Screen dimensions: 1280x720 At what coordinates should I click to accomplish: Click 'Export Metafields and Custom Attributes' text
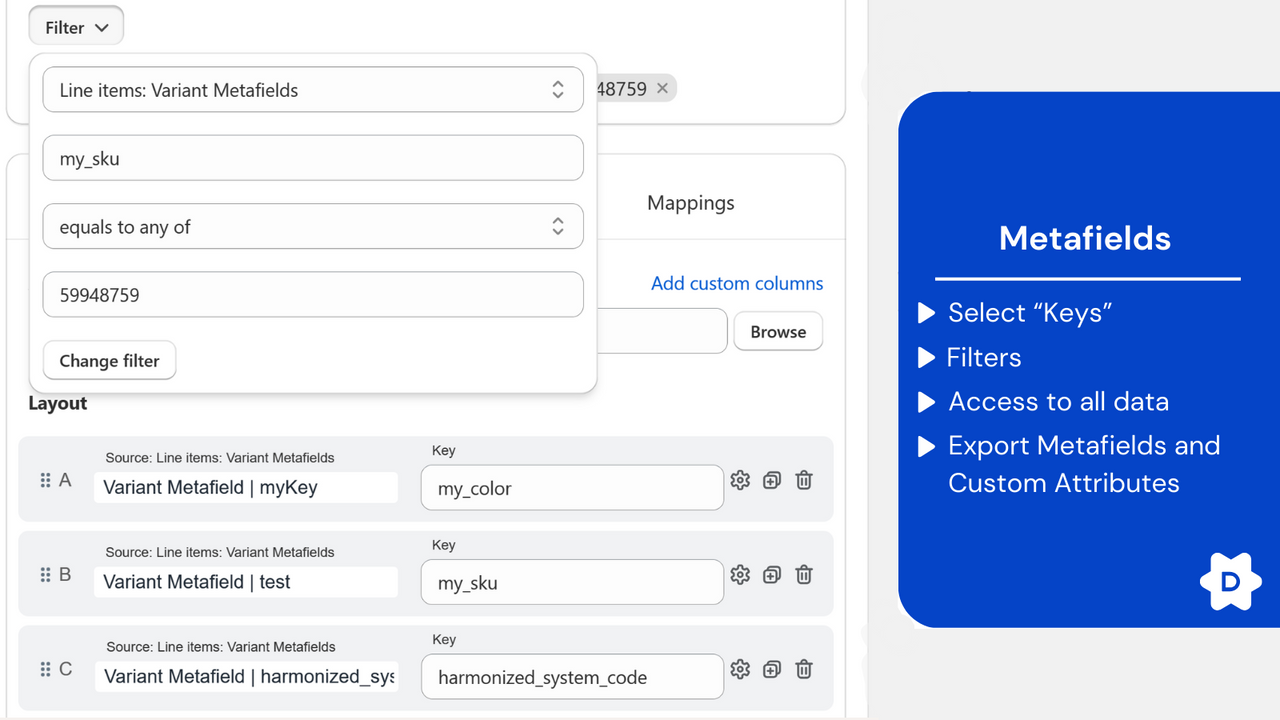click(x=1084, y=464)
